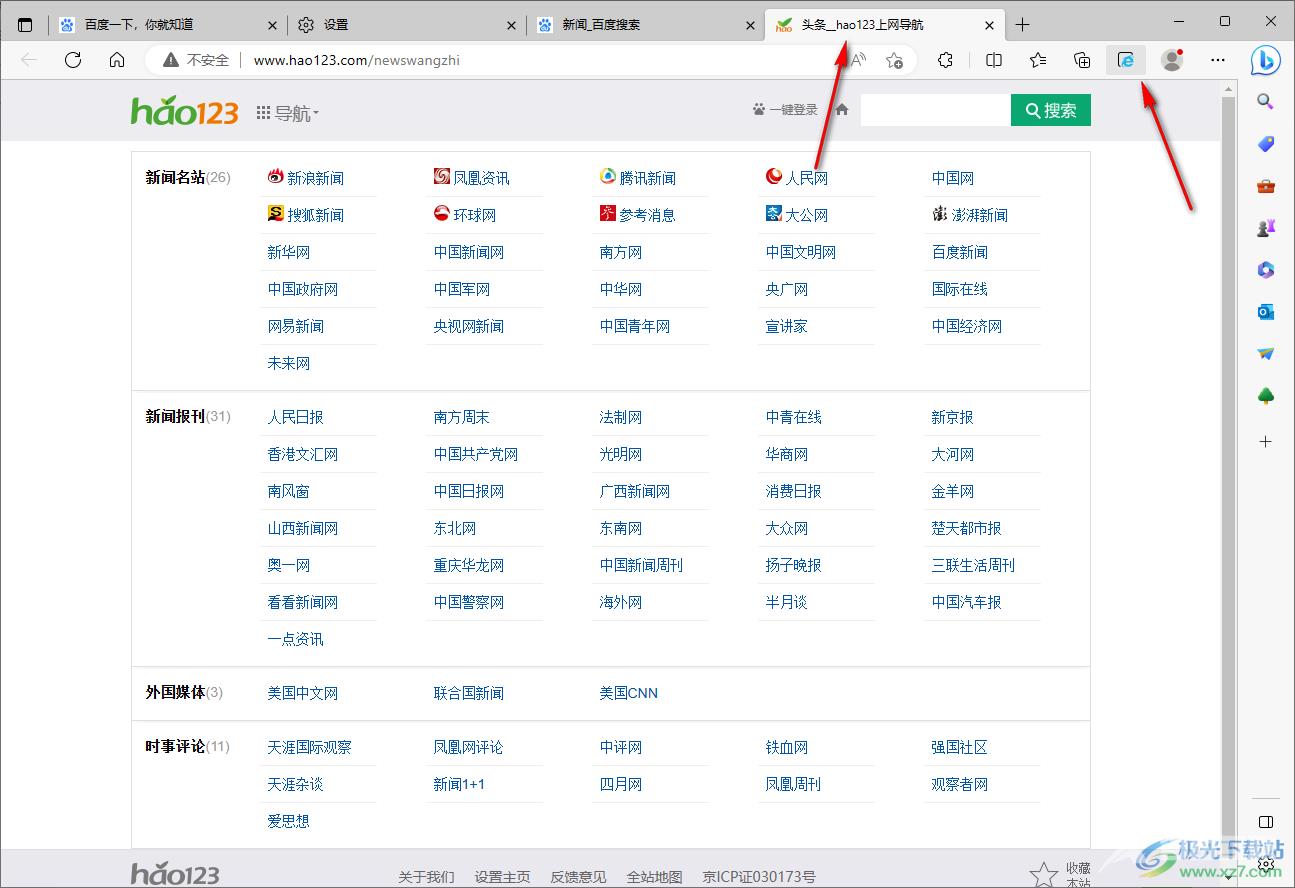This screenshot has height=888, width=1295.
Task: Click the 关于我们 footer link
Action: 426,877
